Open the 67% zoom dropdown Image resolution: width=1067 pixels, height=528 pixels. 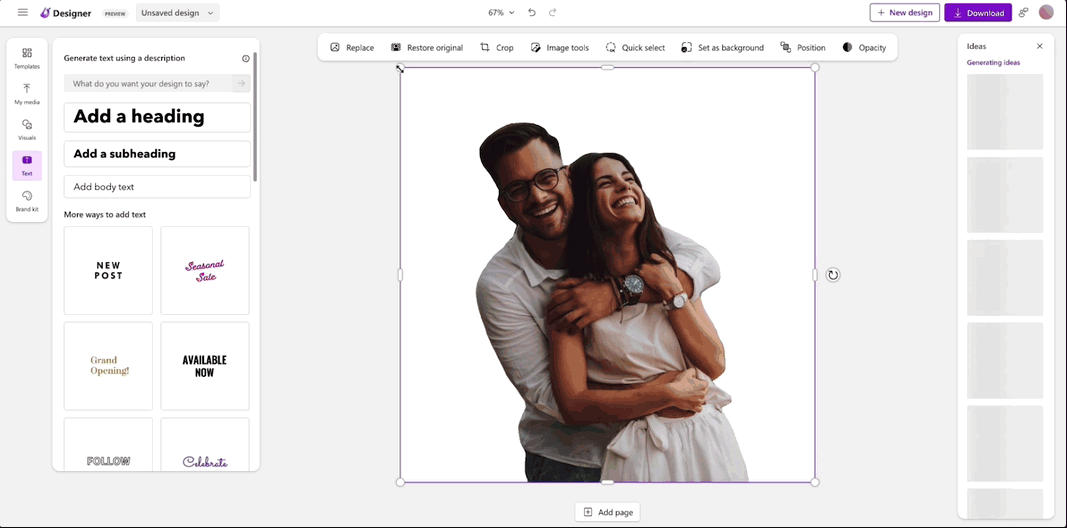tap(502, 13)
